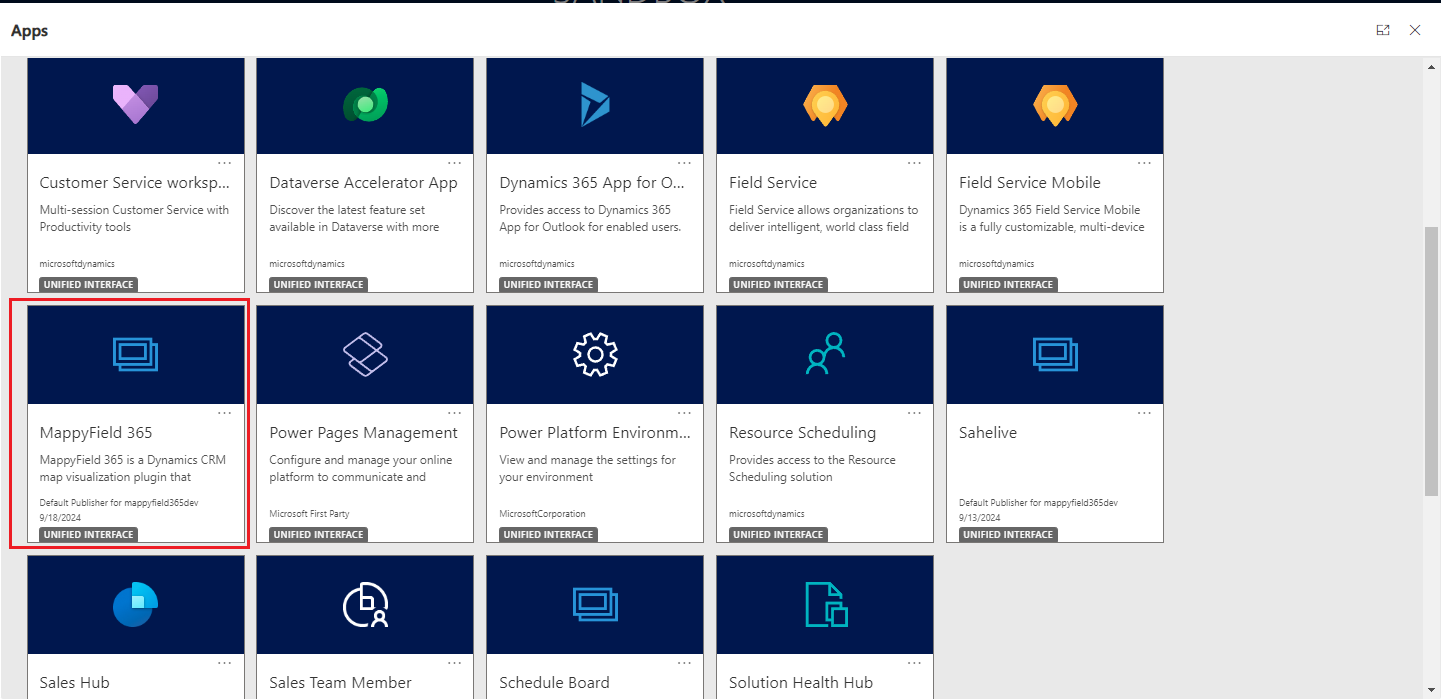The width and height of the screenshot is (1441, 699).
Task: Open the Sahelive app title
Action: tap(987, 433)
